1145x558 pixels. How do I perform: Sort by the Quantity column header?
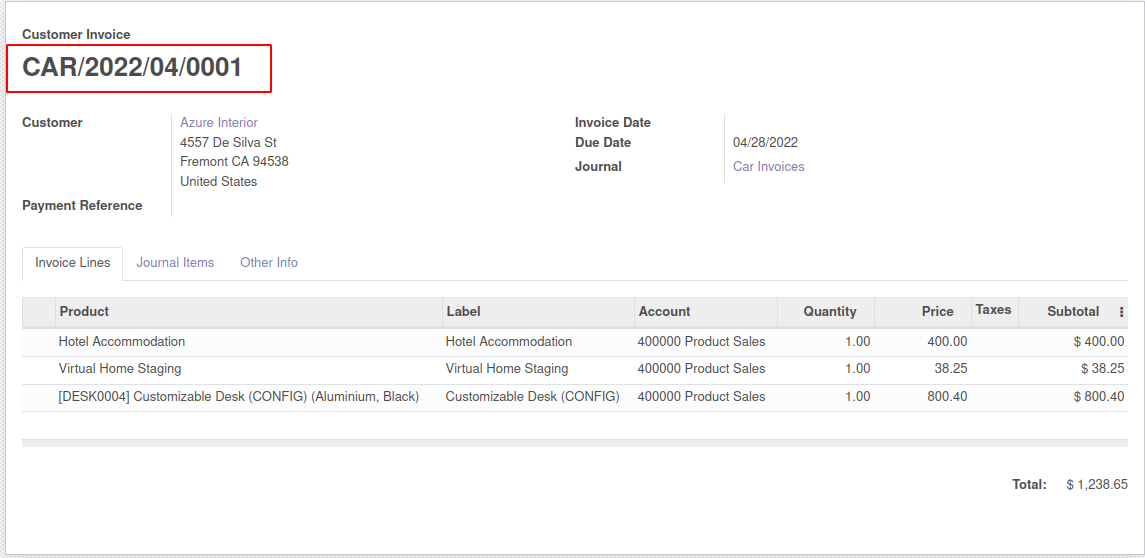pos(829,312)
